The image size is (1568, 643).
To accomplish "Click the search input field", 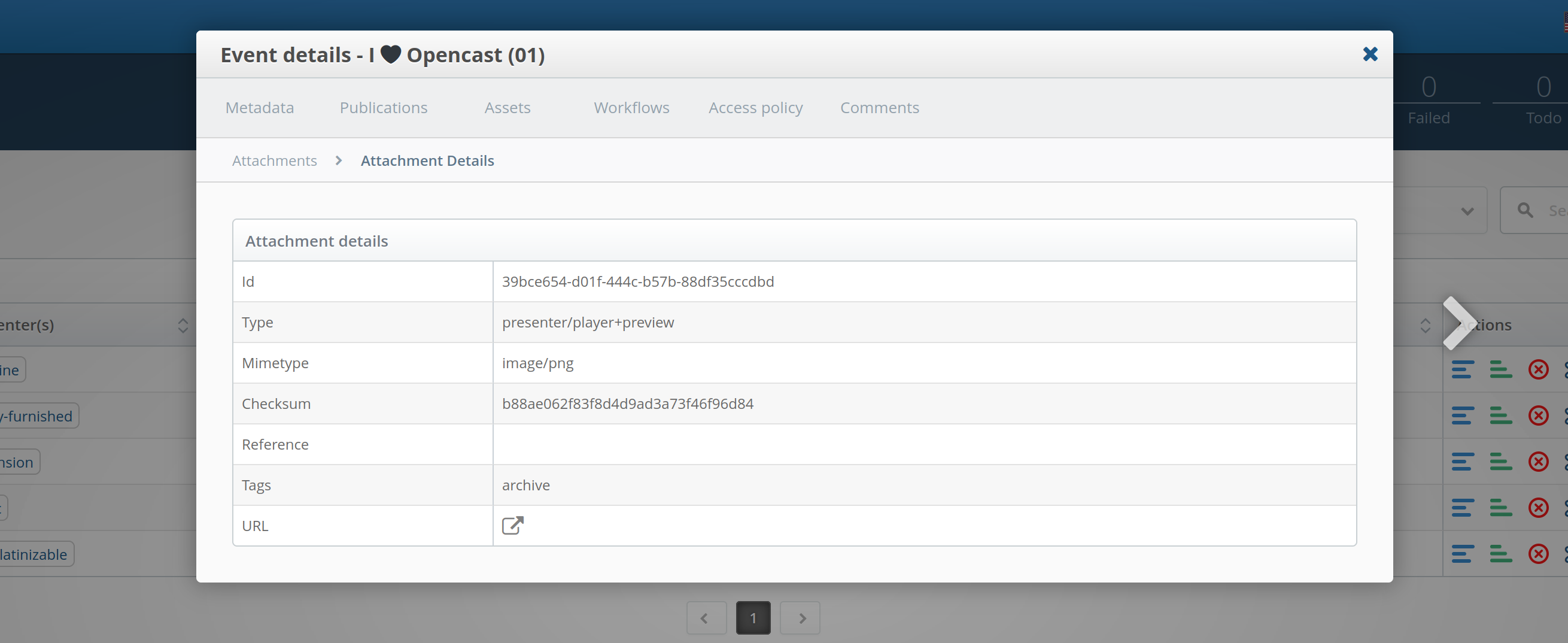I will pos(1555,211).
